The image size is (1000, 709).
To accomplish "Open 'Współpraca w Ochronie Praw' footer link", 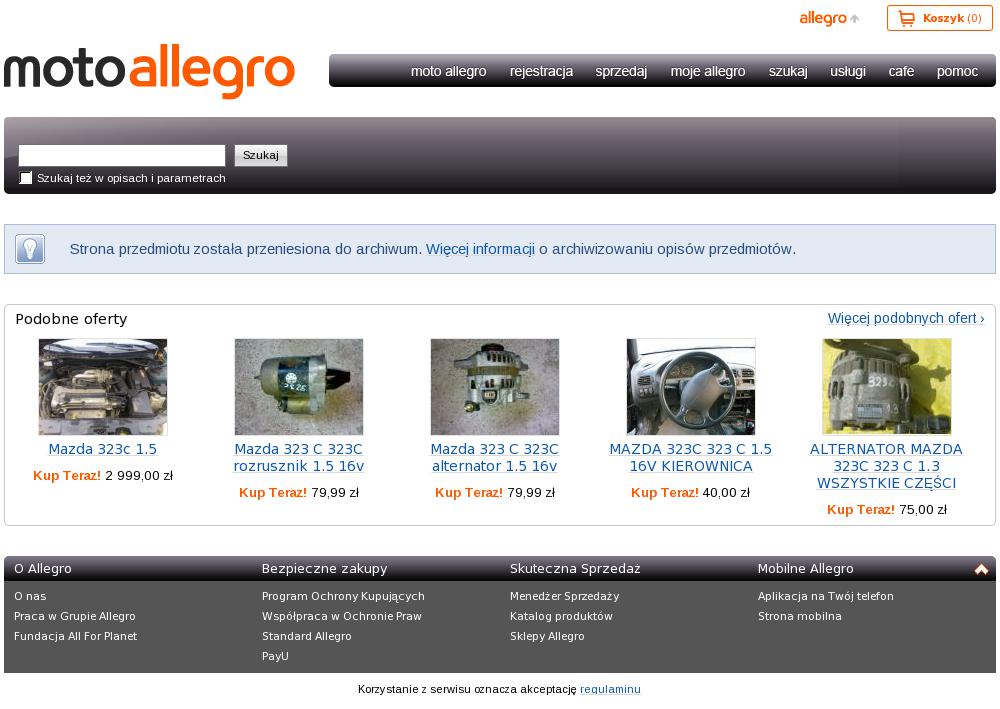I will pos(342,617).
